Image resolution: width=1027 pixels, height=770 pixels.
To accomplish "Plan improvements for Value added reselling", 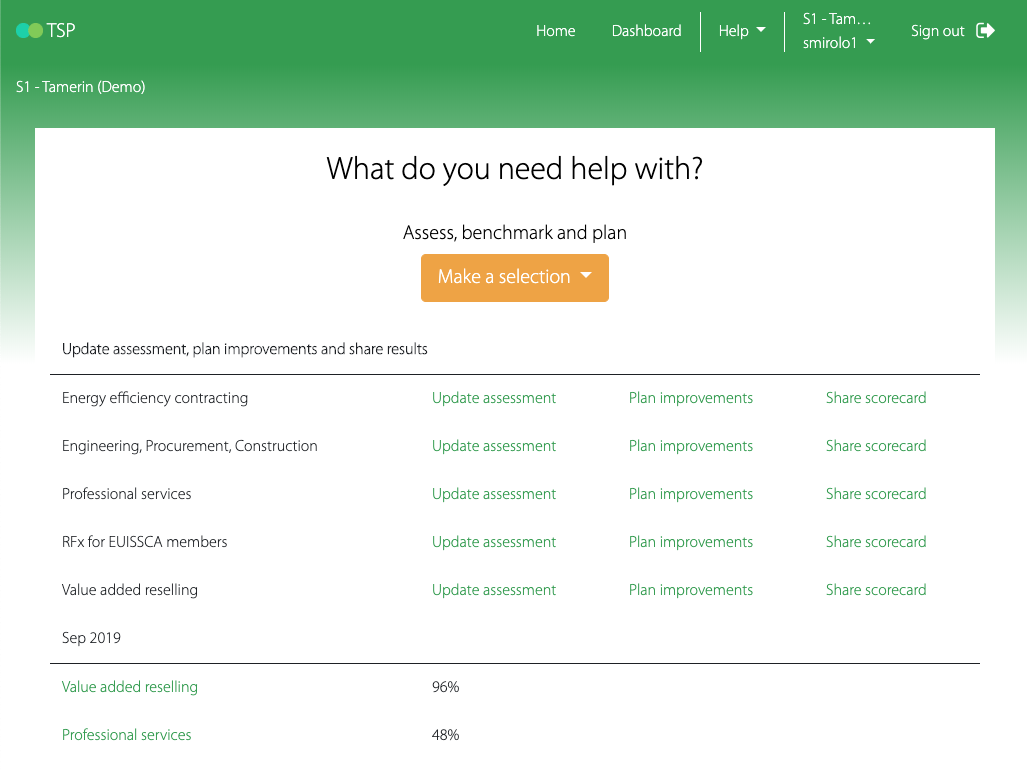I will coord(690,590).
